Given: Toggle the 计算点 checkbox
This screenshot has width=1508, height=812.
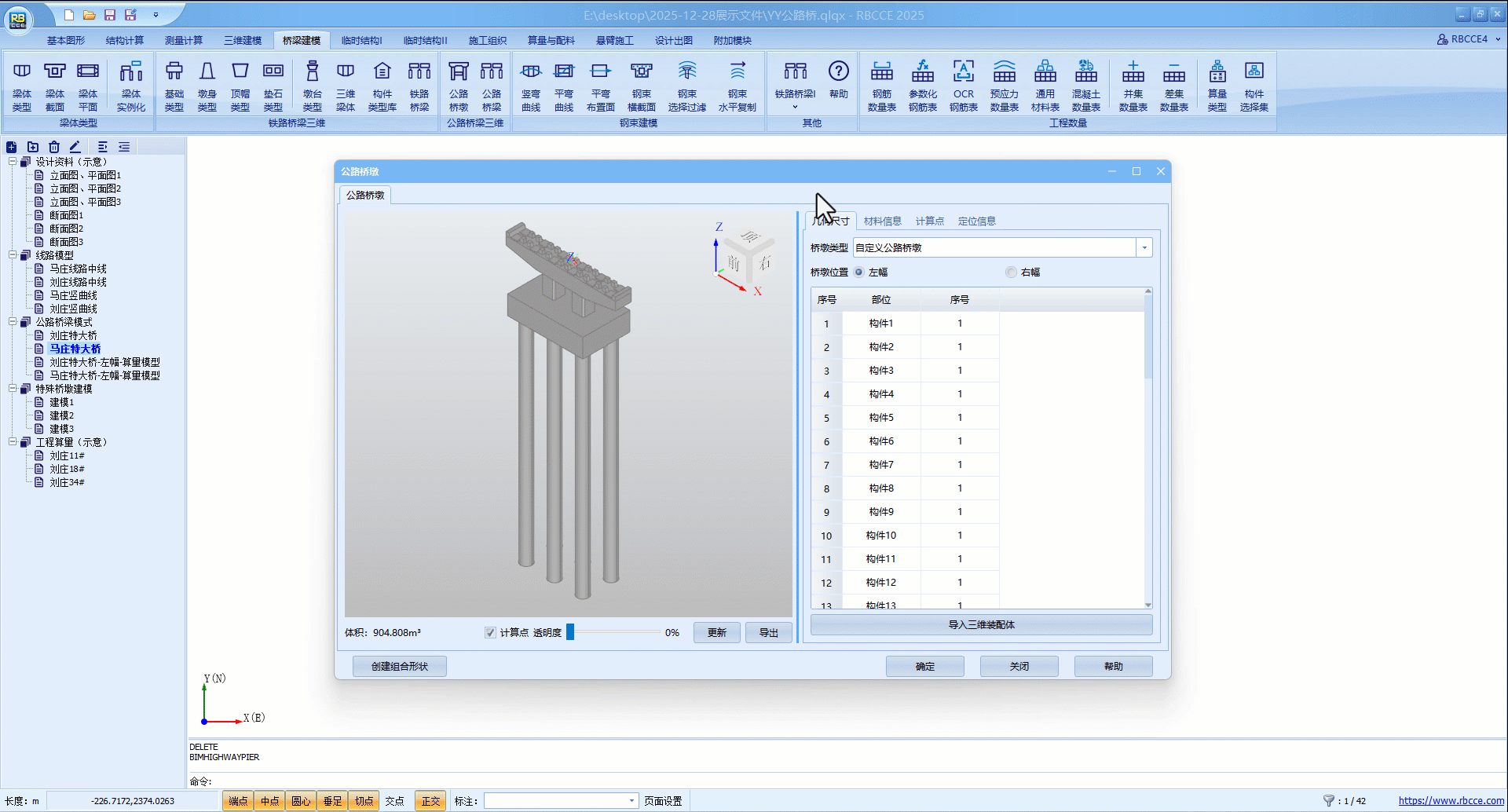Looking at the screenshot, I should coord(491,633).
